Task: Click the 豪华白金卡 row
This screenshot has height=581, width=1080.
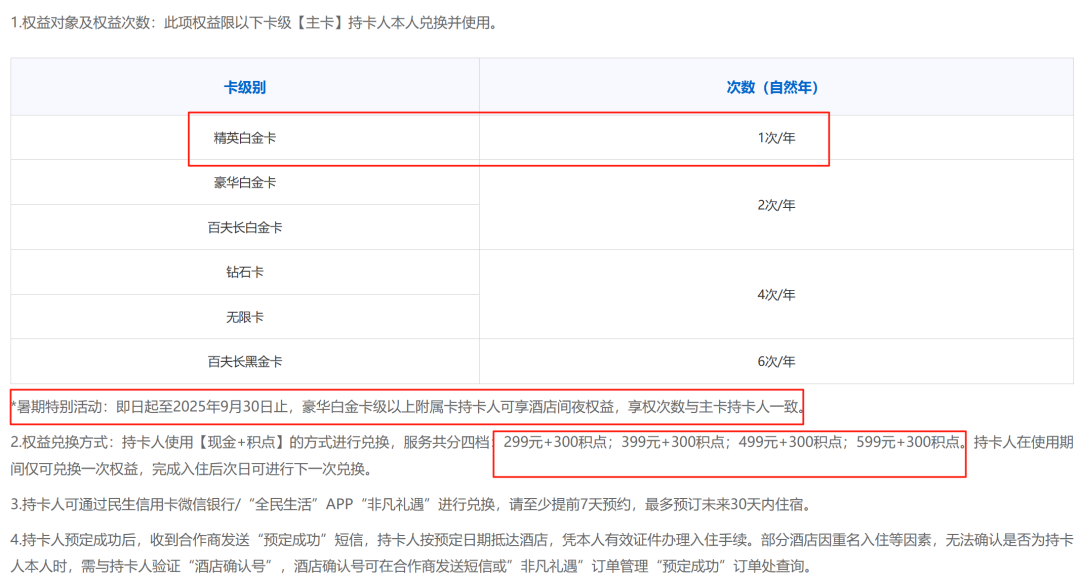Action: click(245, 182)
